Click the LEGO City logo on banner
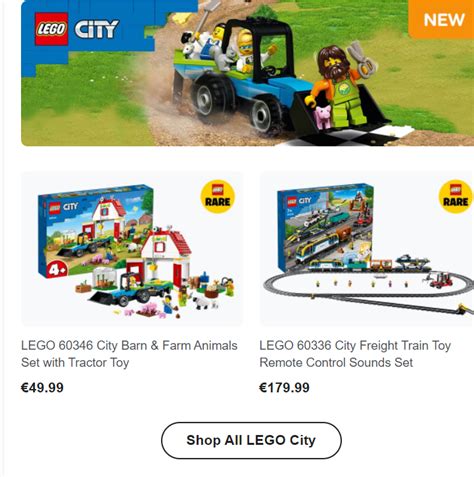This screenshot has width=474, height=477. (x=77, y=29)
